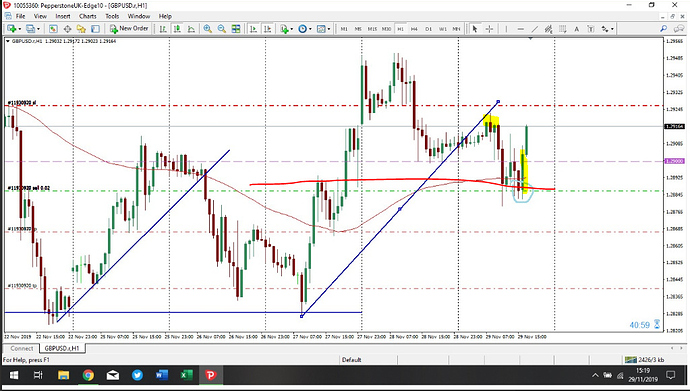This screenshot has width=690, height=391.
Task: Open the periodicity clock dropdown arrow
Action: (x=310, y=29)
